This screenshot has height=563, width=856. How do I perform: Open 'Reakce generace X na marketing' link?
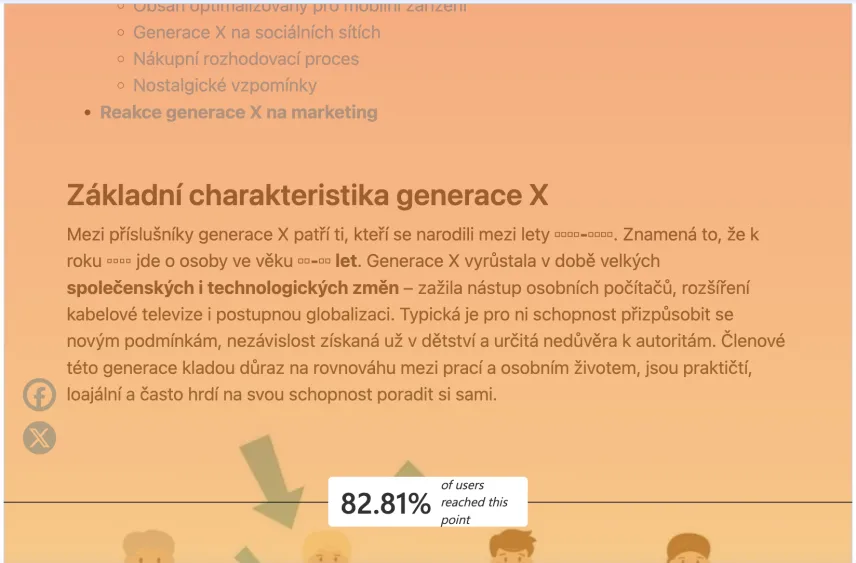tap(238, 112)
